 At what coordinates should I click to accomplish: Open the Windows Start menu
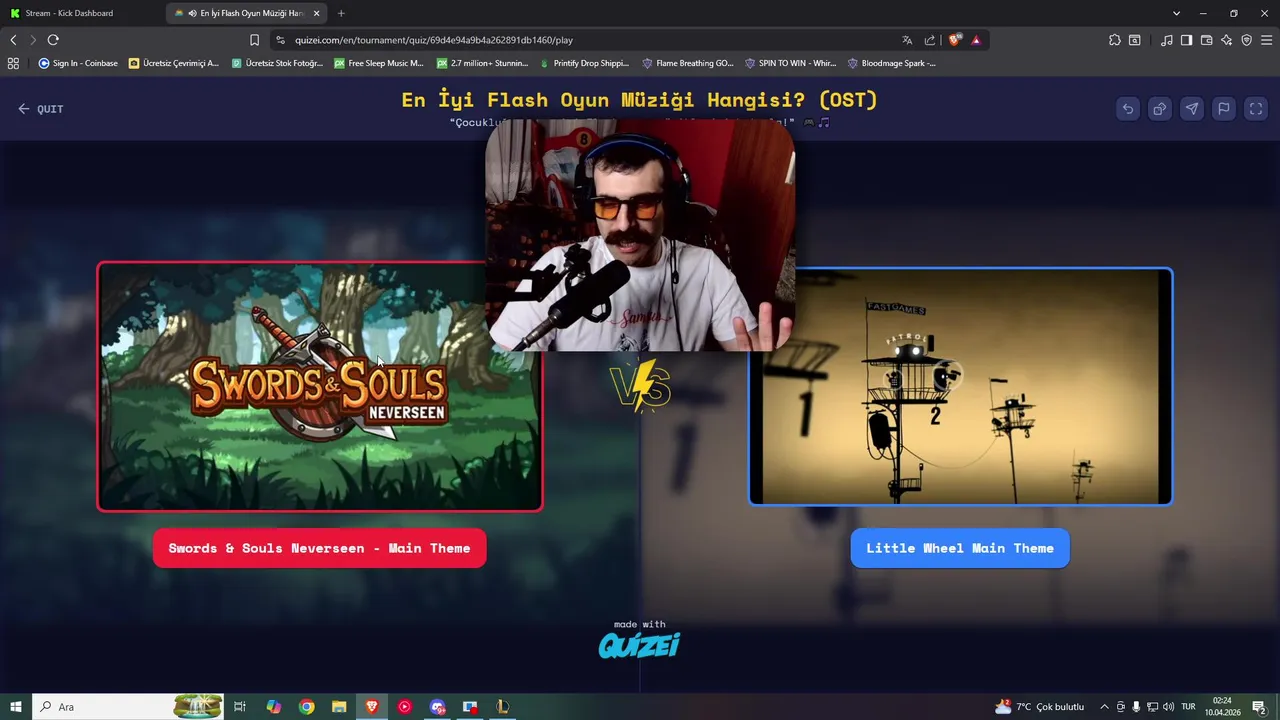(16, 707)
